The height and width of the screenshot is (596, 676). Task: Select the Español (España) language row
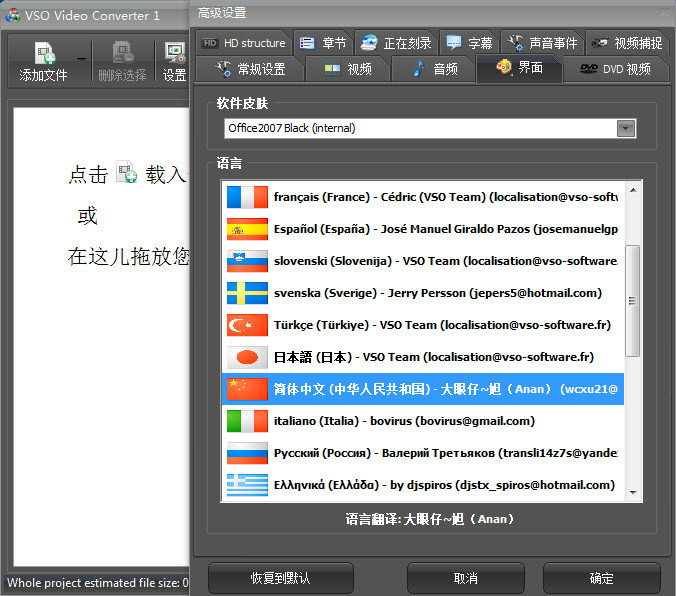[422, 229]
